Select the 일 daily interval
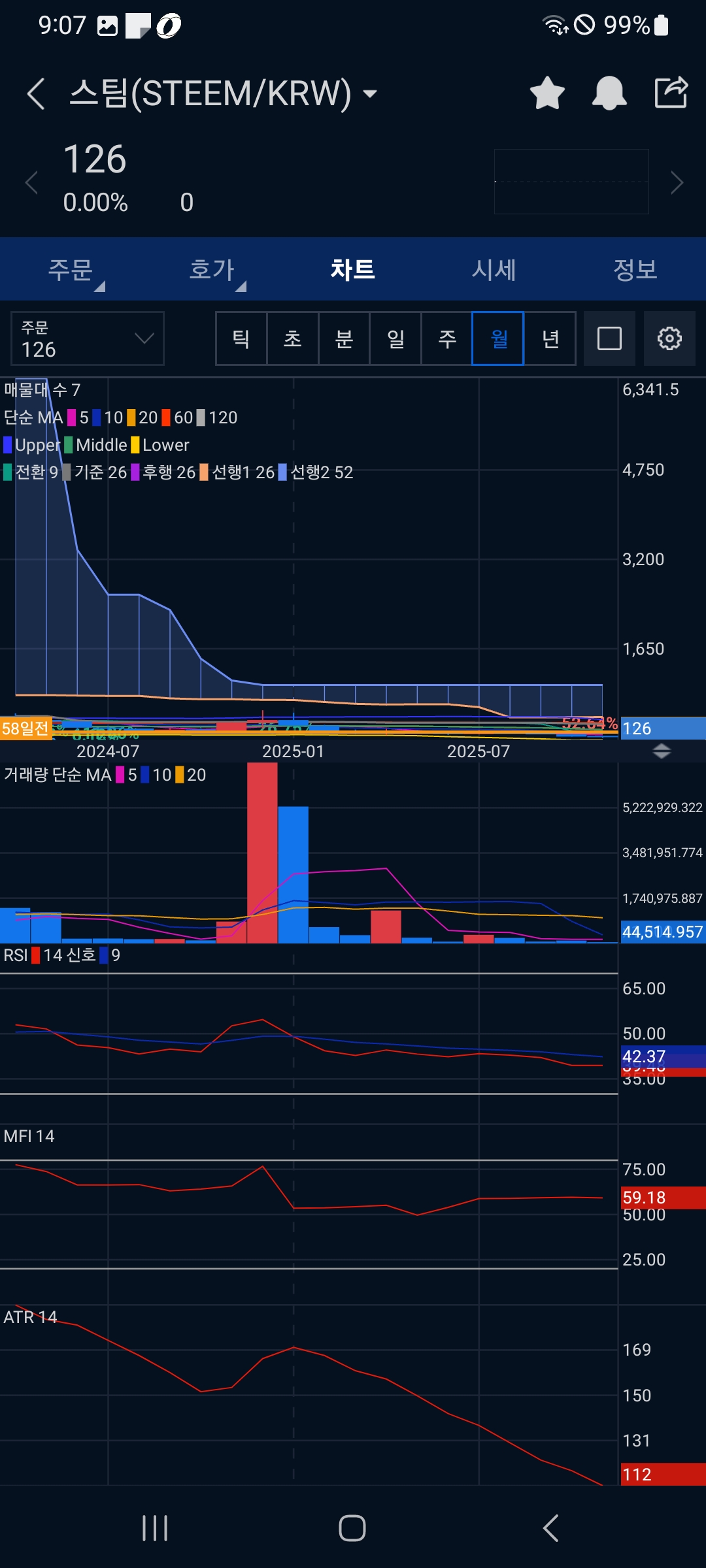 (395, 338)
